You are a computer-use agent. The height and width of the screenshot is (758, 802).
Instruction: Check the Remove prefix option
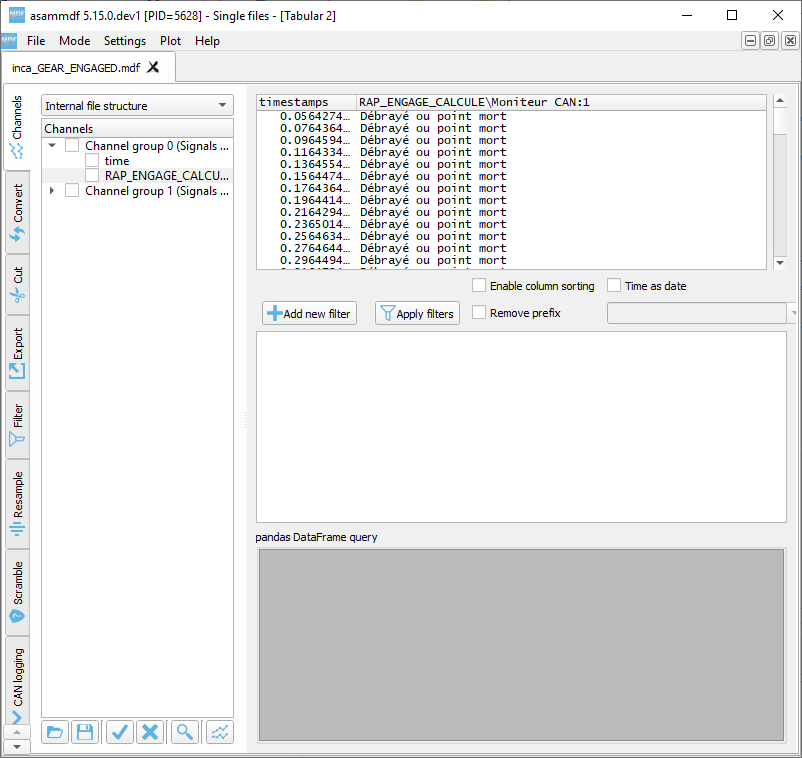click(x=478, y=312)
